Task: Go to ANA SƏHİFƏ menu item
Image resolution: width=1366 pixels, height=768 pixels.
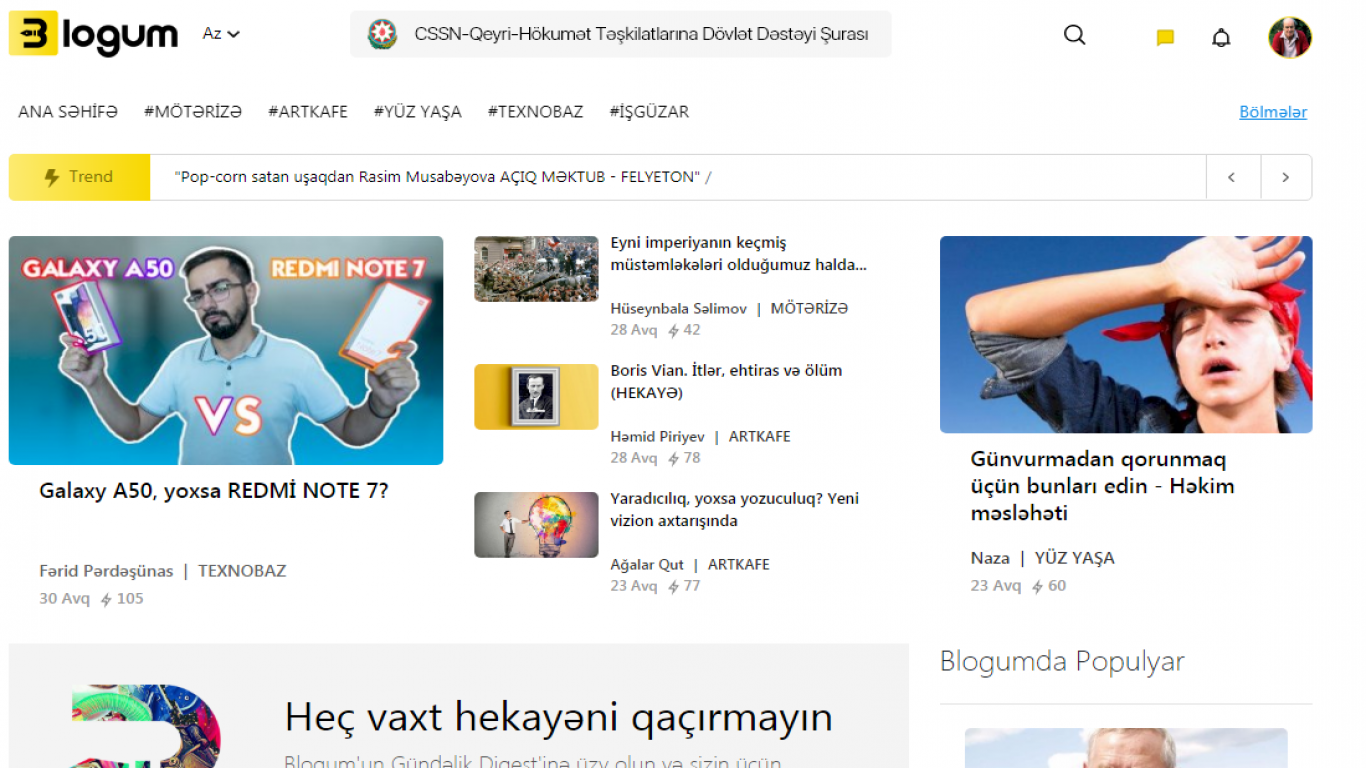Action: point(68,112)
